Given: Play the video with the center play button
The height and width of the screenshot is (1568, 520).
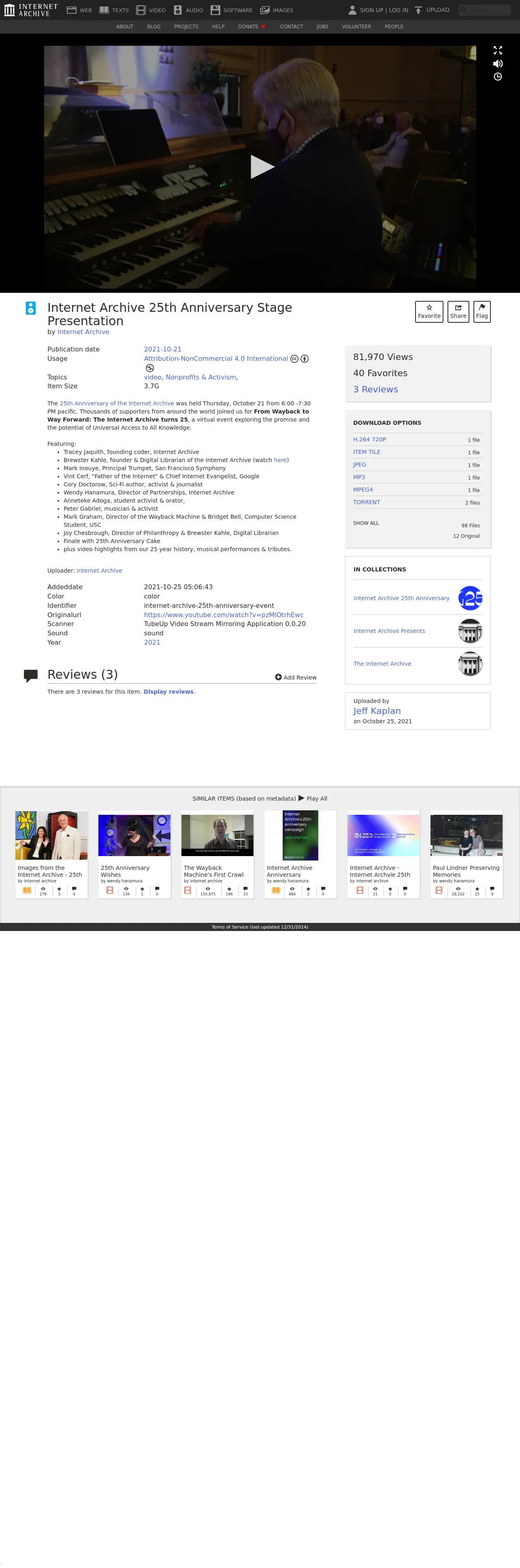Looking at the screenshot, I should pos(262,167).
